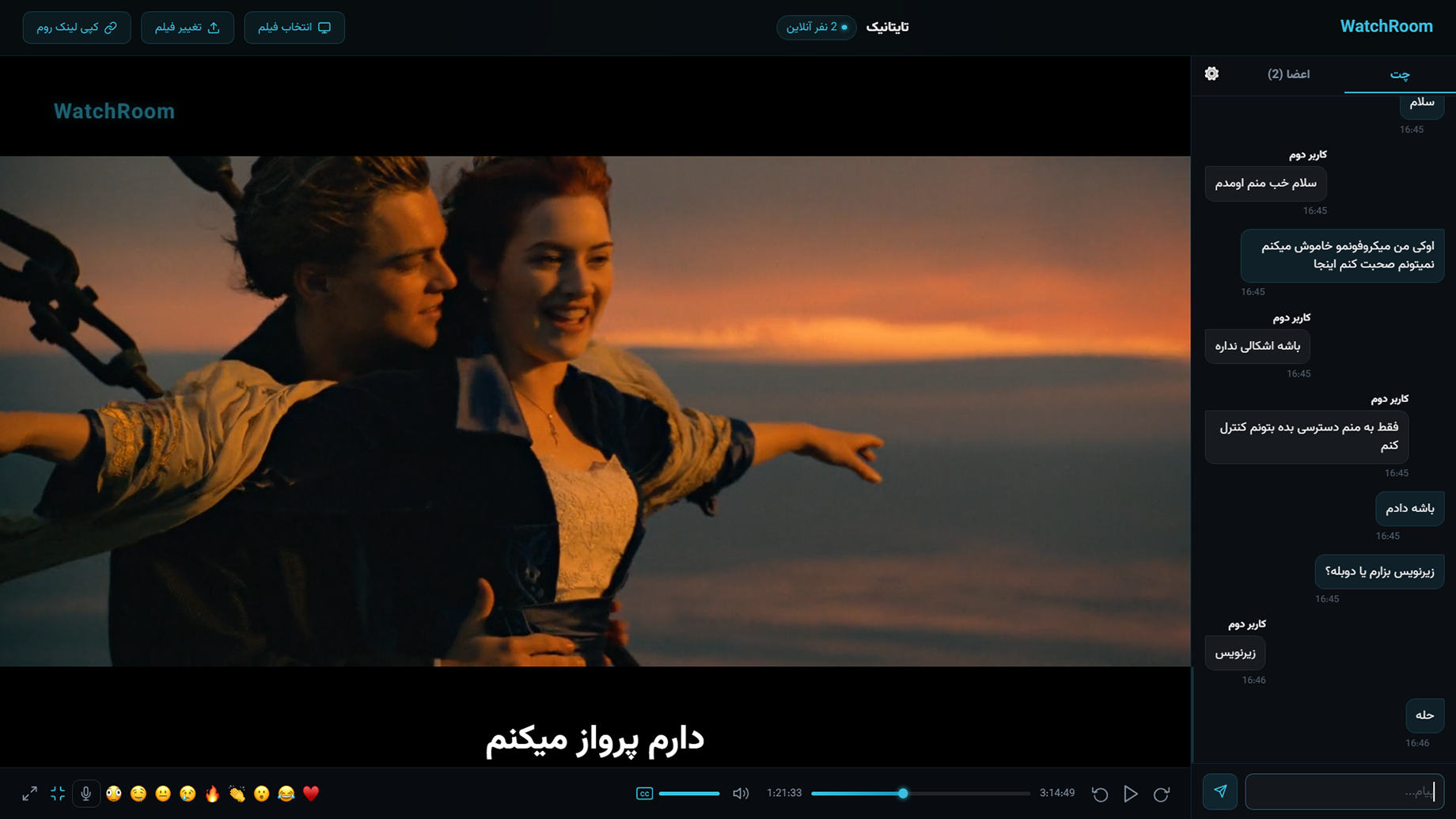Send the neutral face emoji reaction
Image resolution: width=1456 pixels, height=819 pixels.
point(163,793)
